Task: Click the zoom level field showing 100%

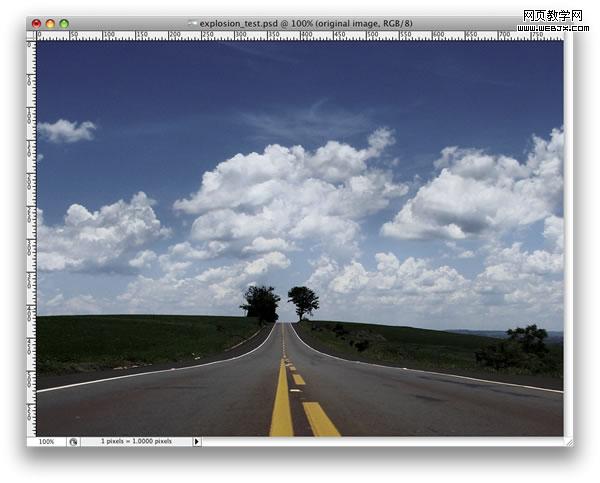Action: pos(46,441)
